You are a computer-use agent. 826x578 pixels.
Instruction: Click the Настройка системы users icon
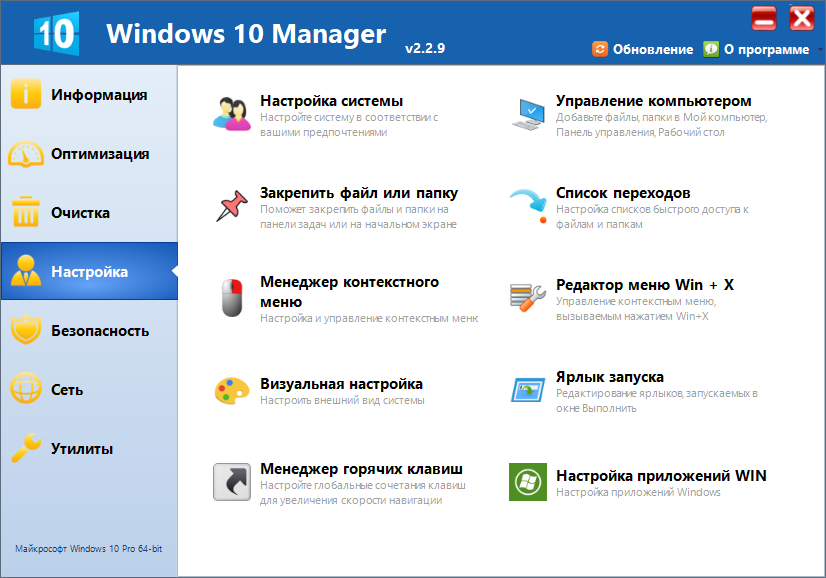[232, 113]
